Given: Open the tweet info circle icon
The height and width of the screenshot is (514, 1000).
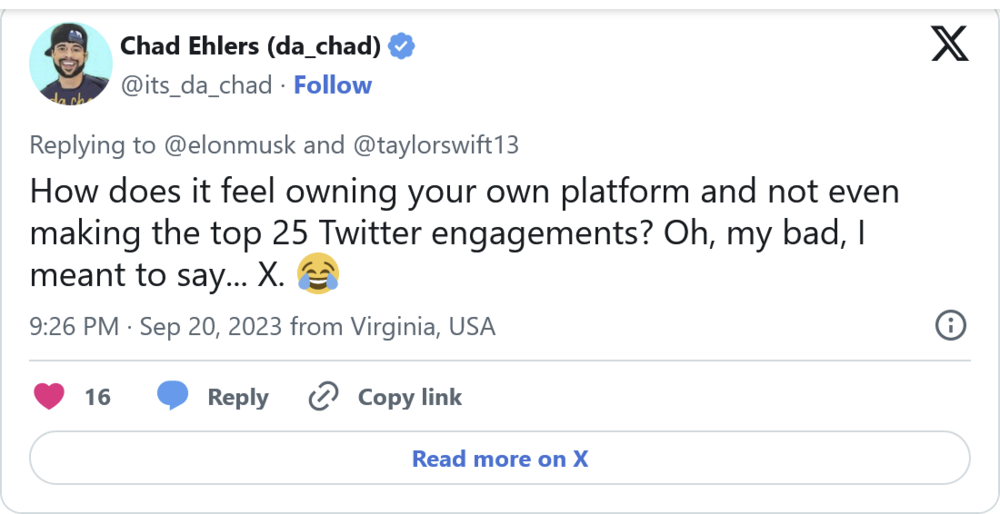Looking at the screenshot, I should click(x=949, y=325).
